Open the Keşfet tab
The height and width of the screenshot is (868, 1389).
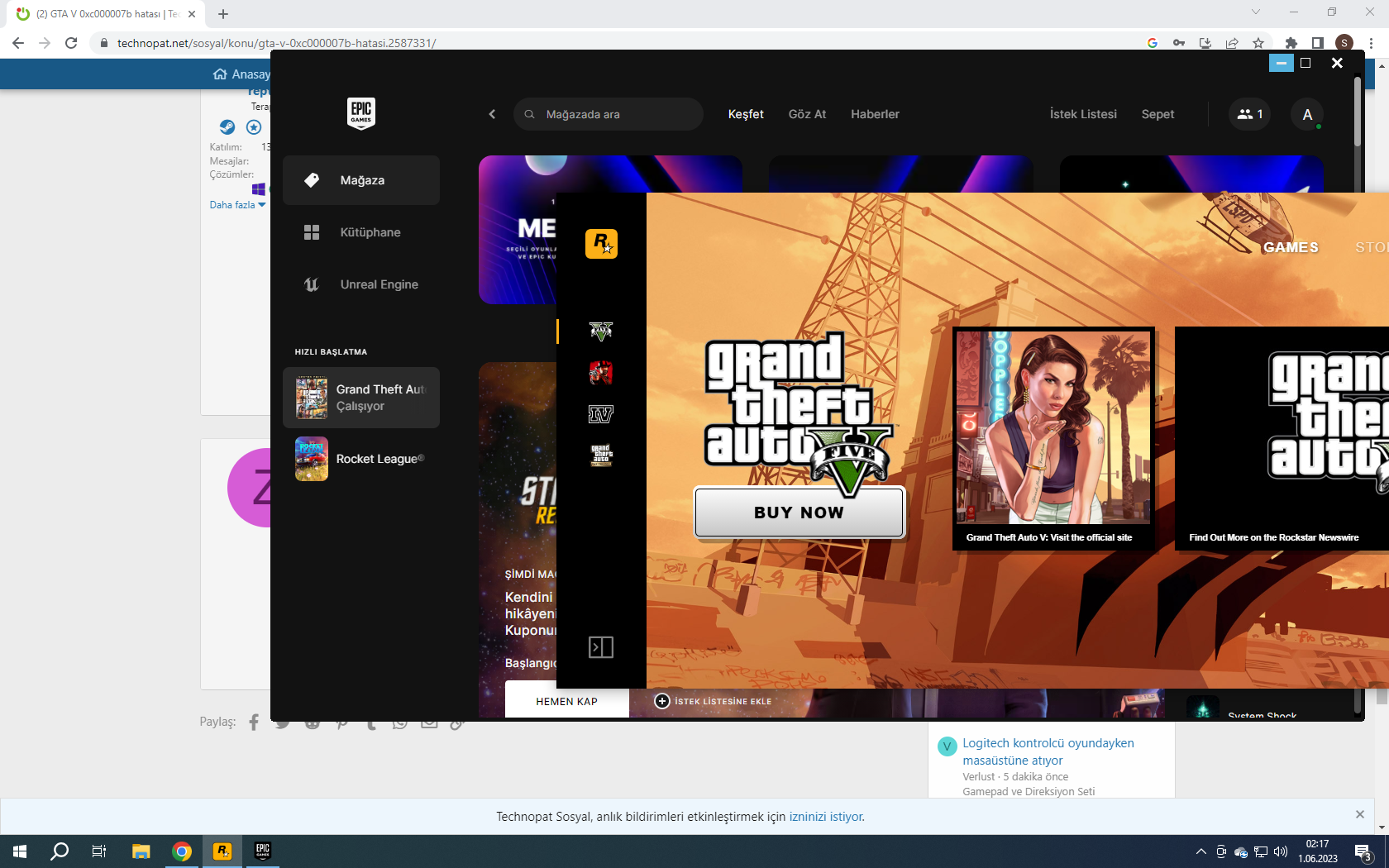click(746, 114)
